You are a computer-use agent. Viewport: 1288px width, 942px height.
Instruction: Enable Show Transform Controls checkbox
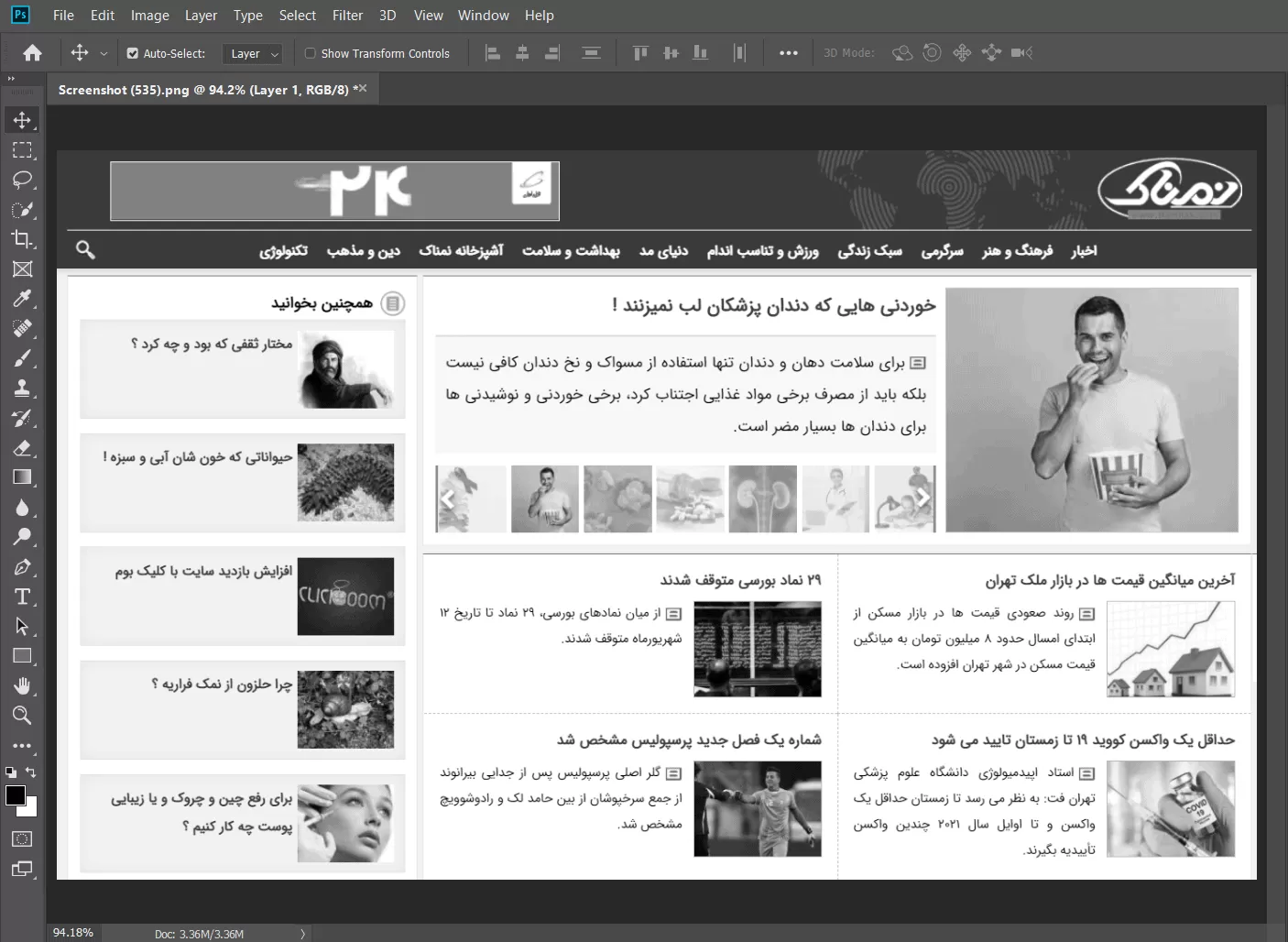tap(311, 53)
